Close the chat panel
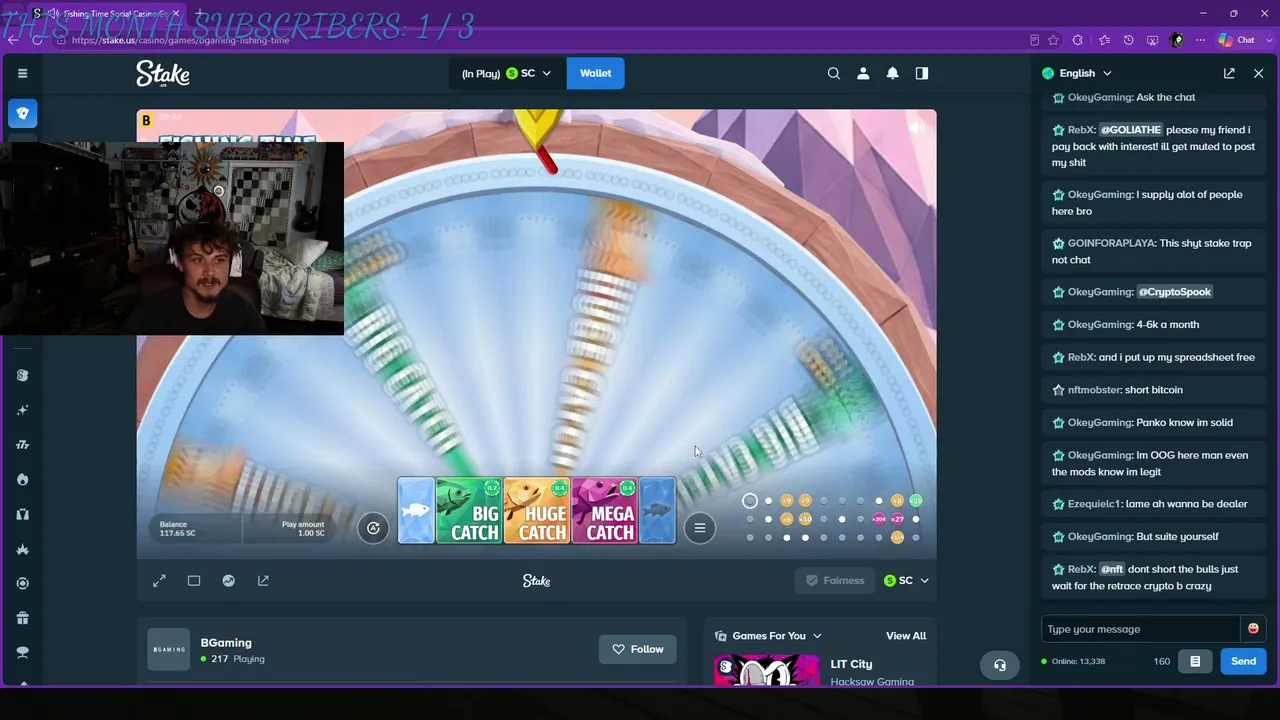1280x720 pixels. 1258,73
